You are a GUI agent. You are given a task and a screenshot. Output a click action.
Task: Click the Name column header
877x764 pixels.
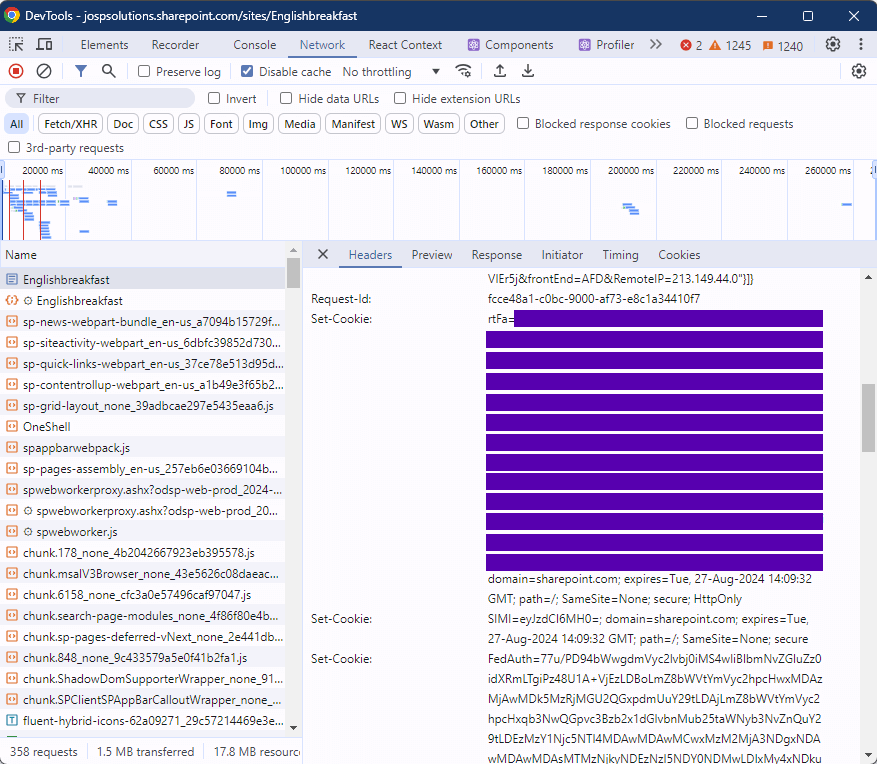(143, 254)
